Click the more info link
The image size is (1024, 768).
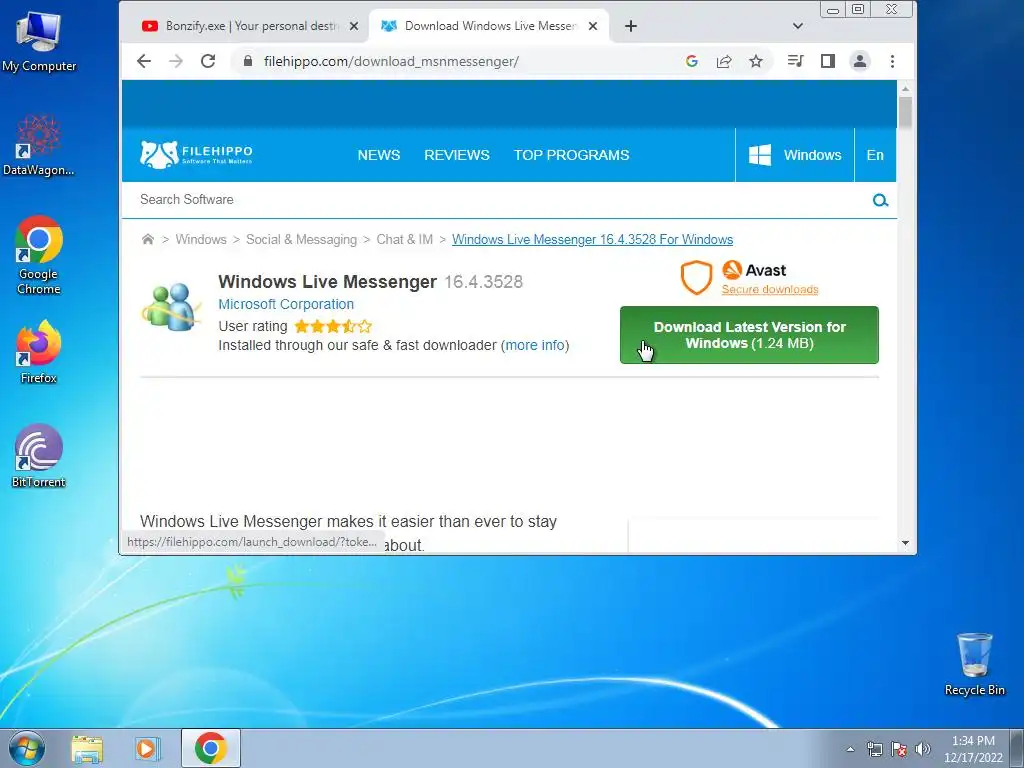pyautogui.click(x=535, y=345)
